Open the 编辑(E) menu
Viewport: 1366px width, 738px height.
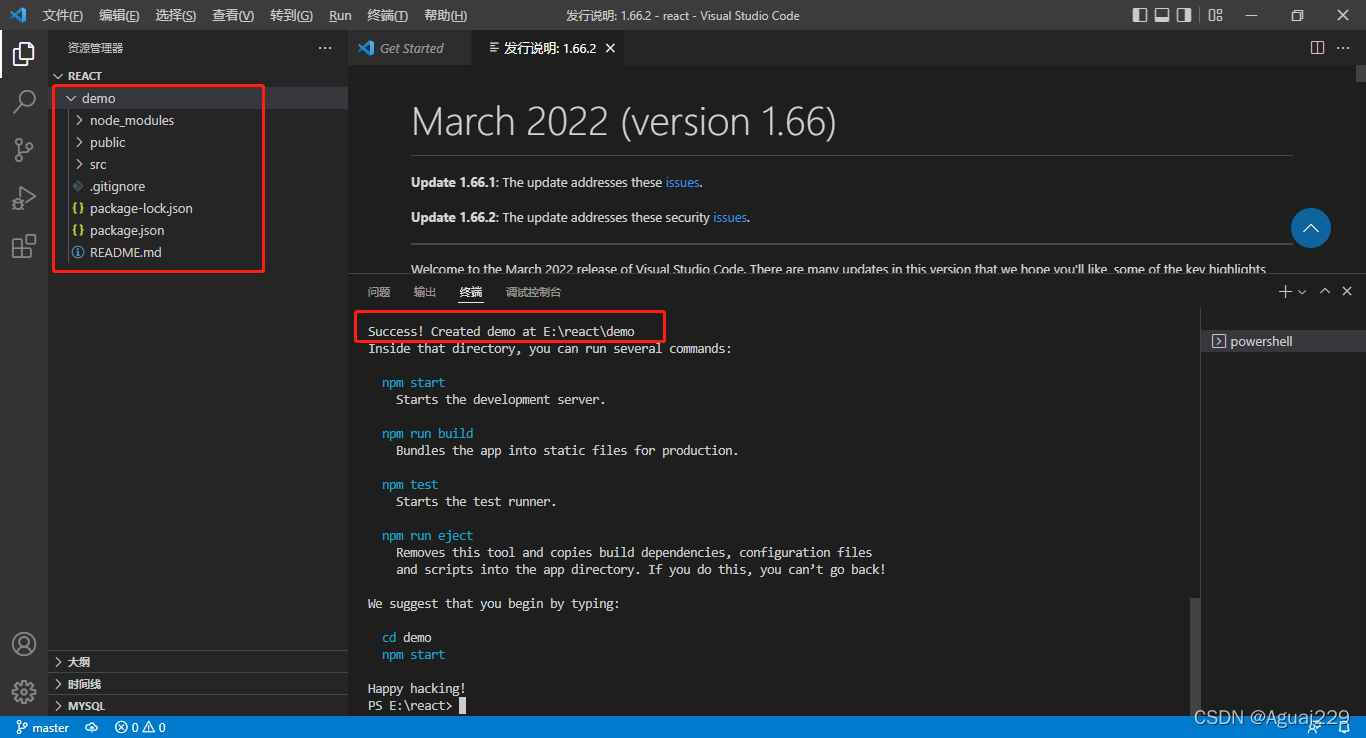point(119,15)
